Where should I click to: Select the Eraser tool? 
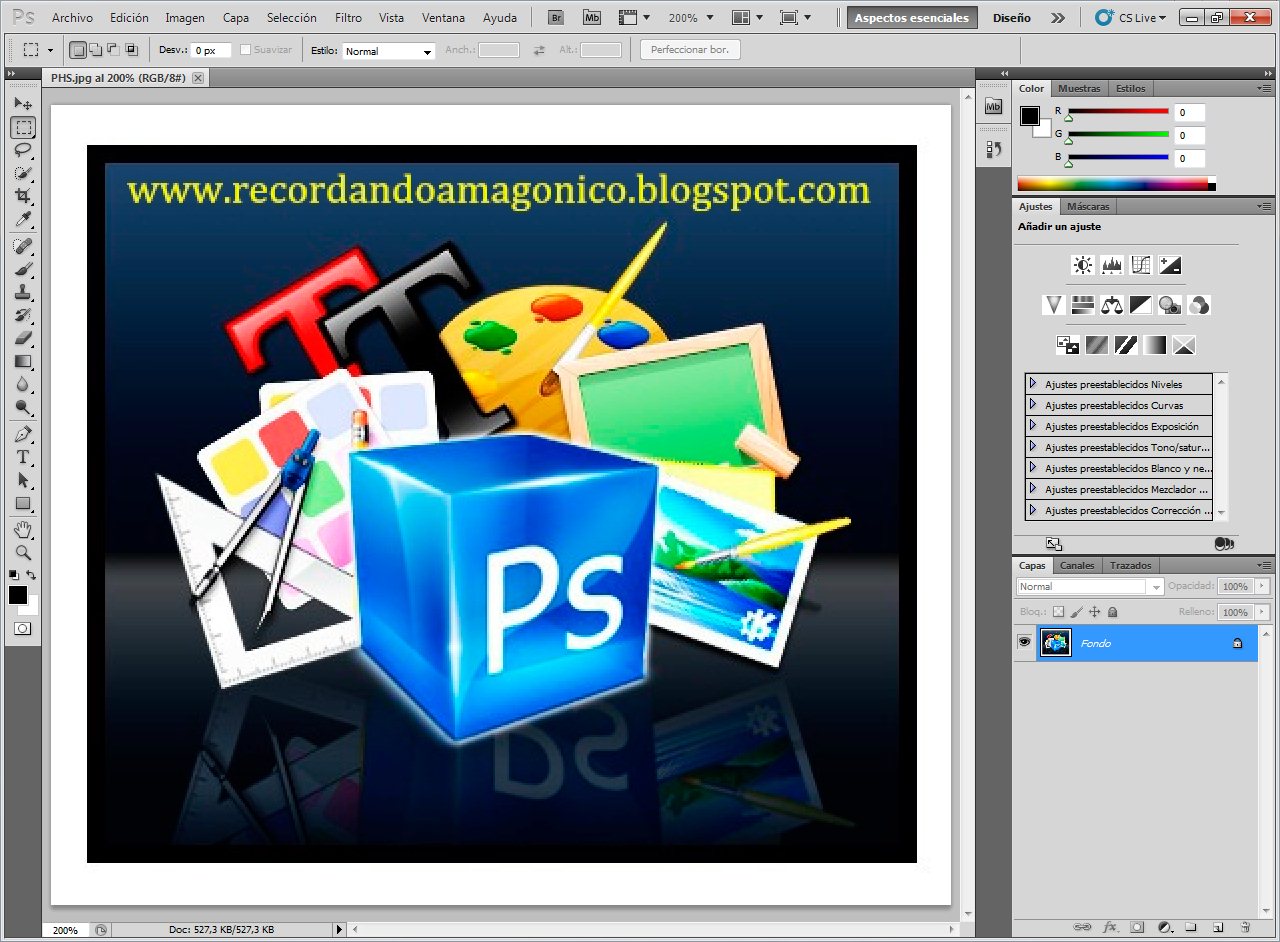pos(23,338)
